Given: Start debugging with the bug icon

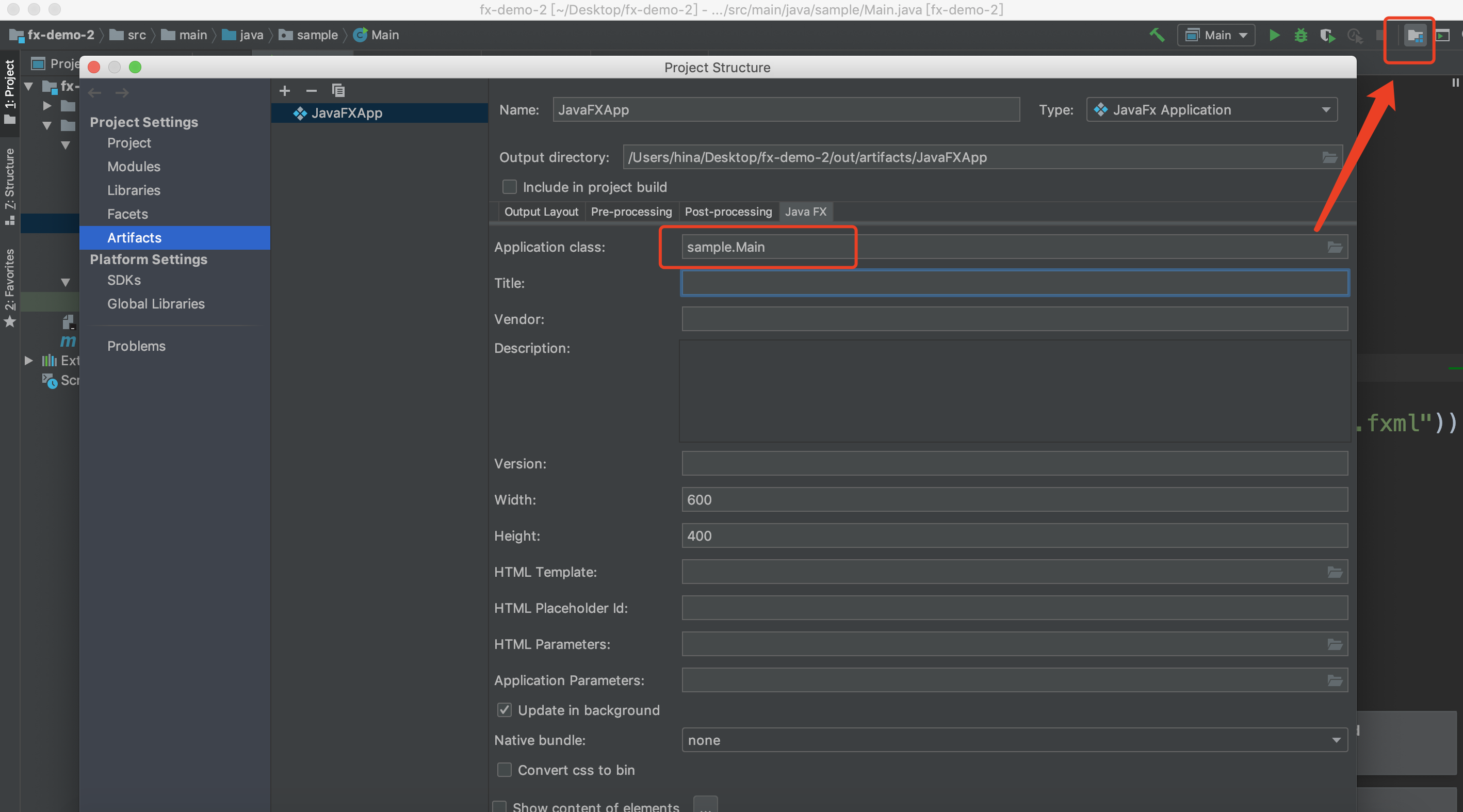Looking at the screenshot, I should [x=1301, y=35].
